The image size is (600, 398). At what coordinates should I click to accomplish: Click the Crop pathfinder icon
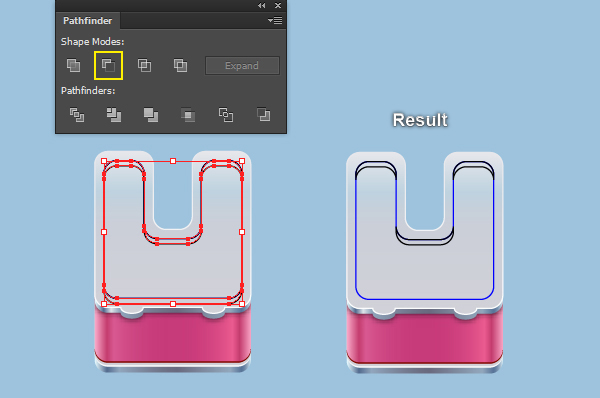pos(188,115)
